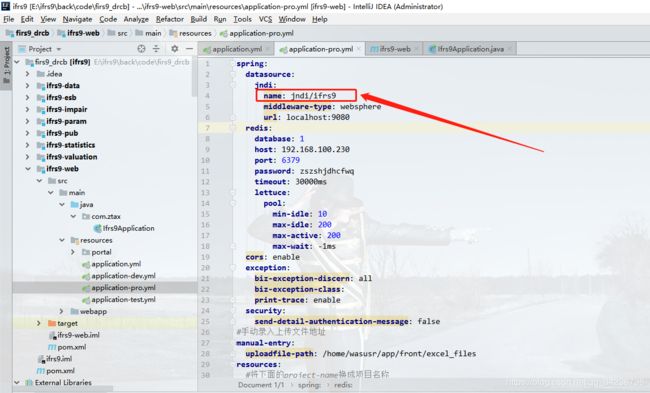The width and height of the screenshot is (650, 393).
Task: Switch to the Ifrs9Application.java editor tab
Action: pos(470,49)
